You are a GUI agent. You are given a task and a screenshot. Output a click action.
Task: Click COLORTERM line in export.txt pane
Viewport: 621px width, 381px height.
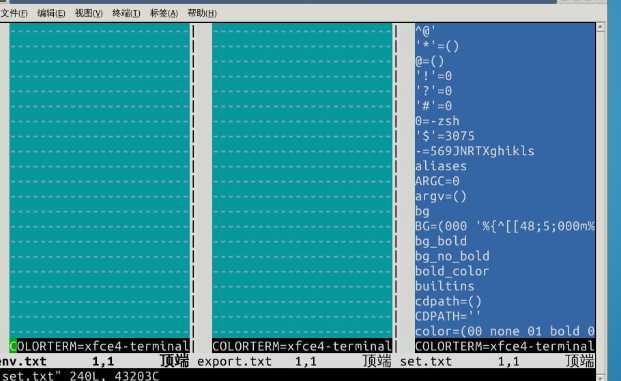click(x=302, y=346)
